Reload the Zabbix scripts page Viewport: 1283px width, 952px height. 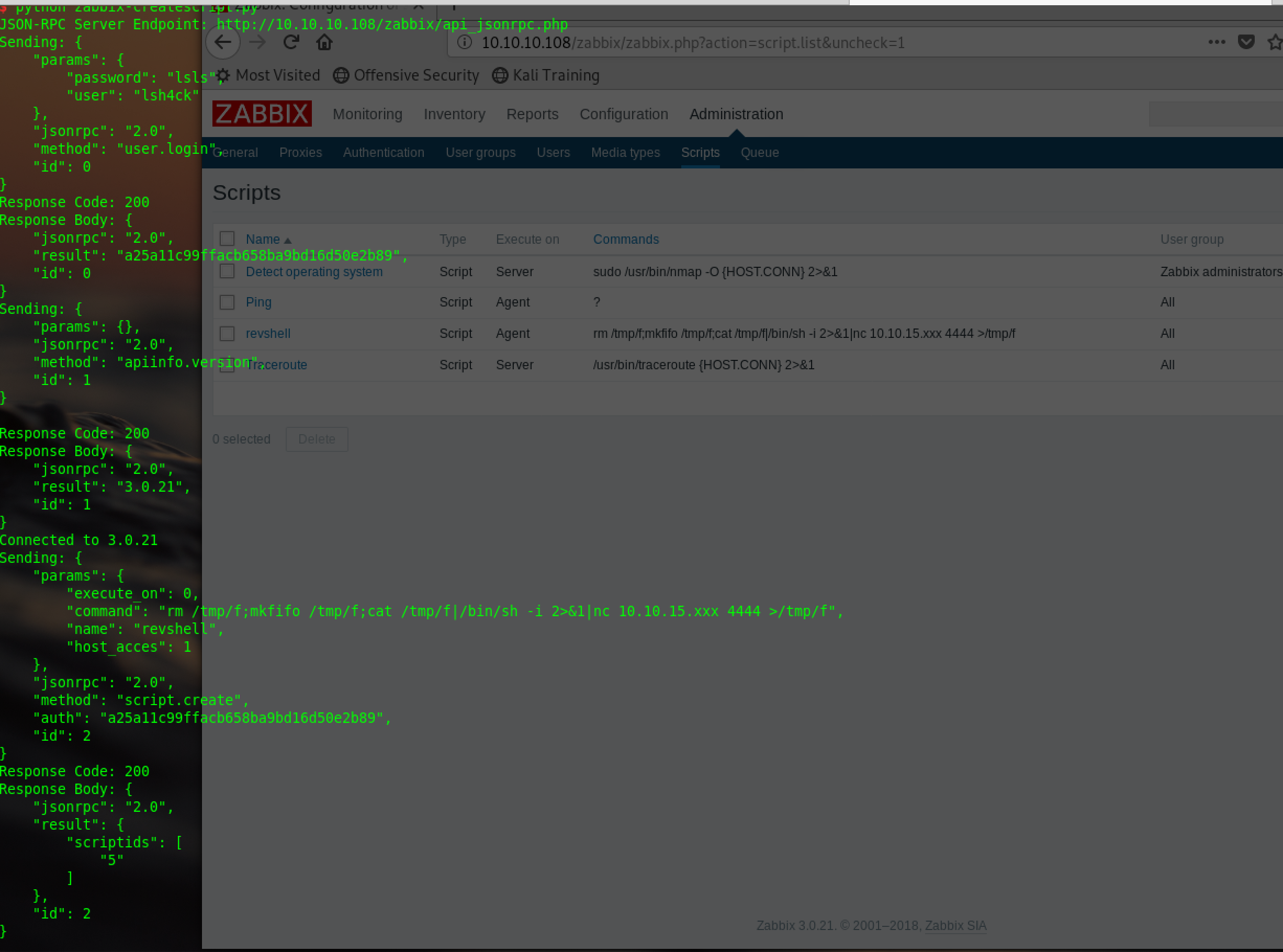pos(291,42)
